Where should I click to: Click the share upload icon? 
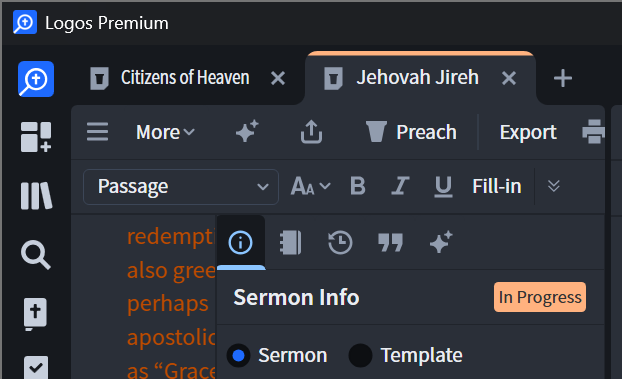point(311,131)
